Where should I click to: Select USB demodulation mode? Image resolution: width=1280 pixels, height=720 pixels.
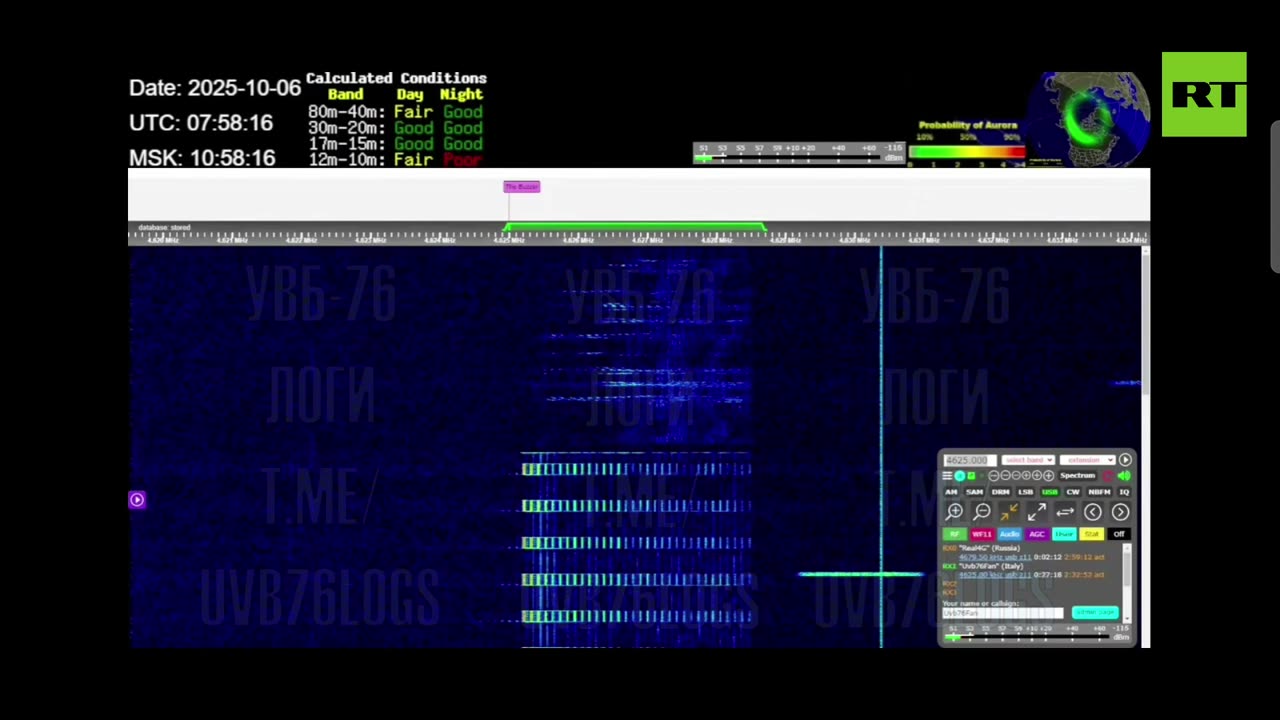pyautogui.click(x=1050, y=492)
